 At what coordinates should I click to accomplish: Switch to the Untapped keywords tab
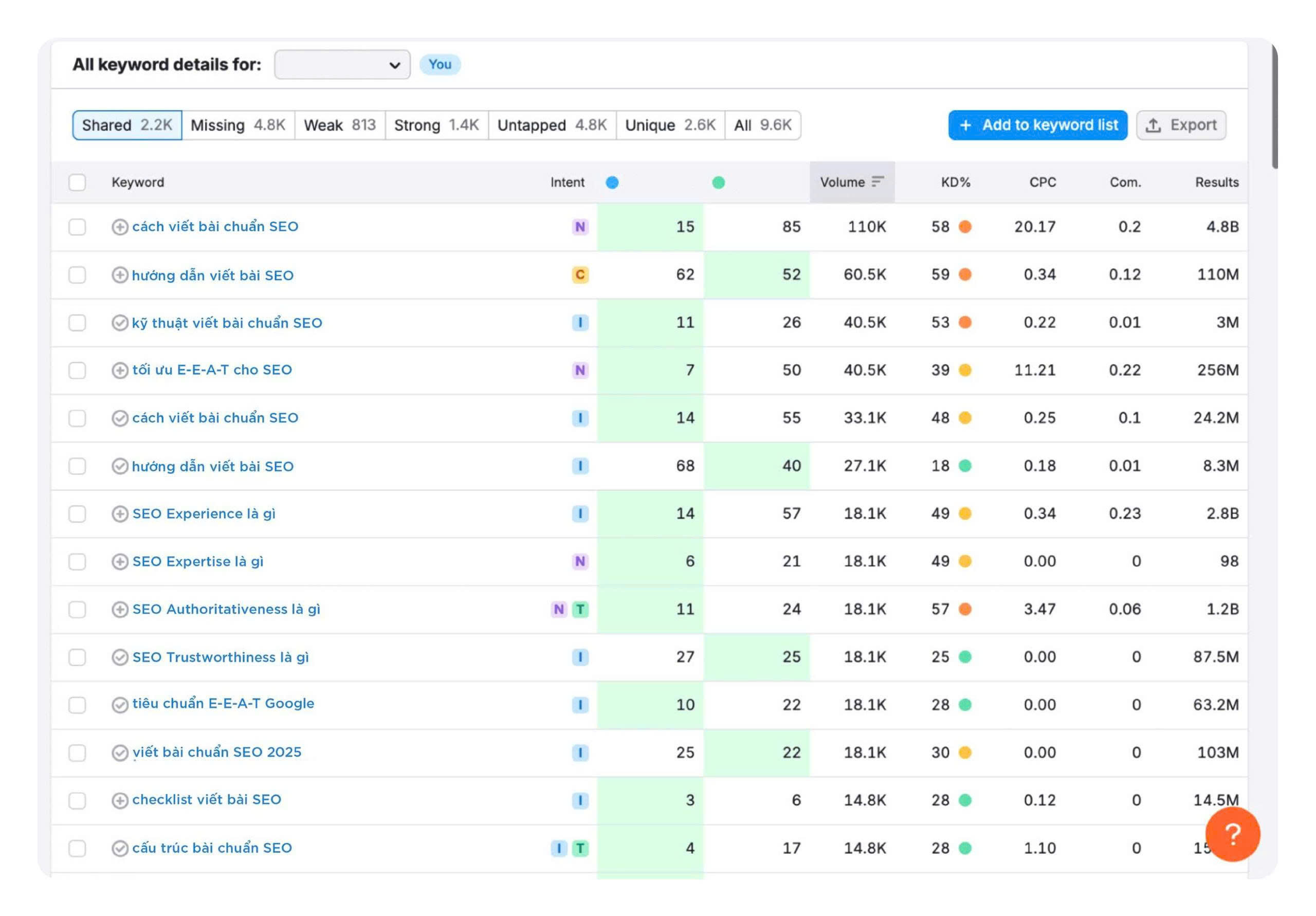click(x=552, y=125)
